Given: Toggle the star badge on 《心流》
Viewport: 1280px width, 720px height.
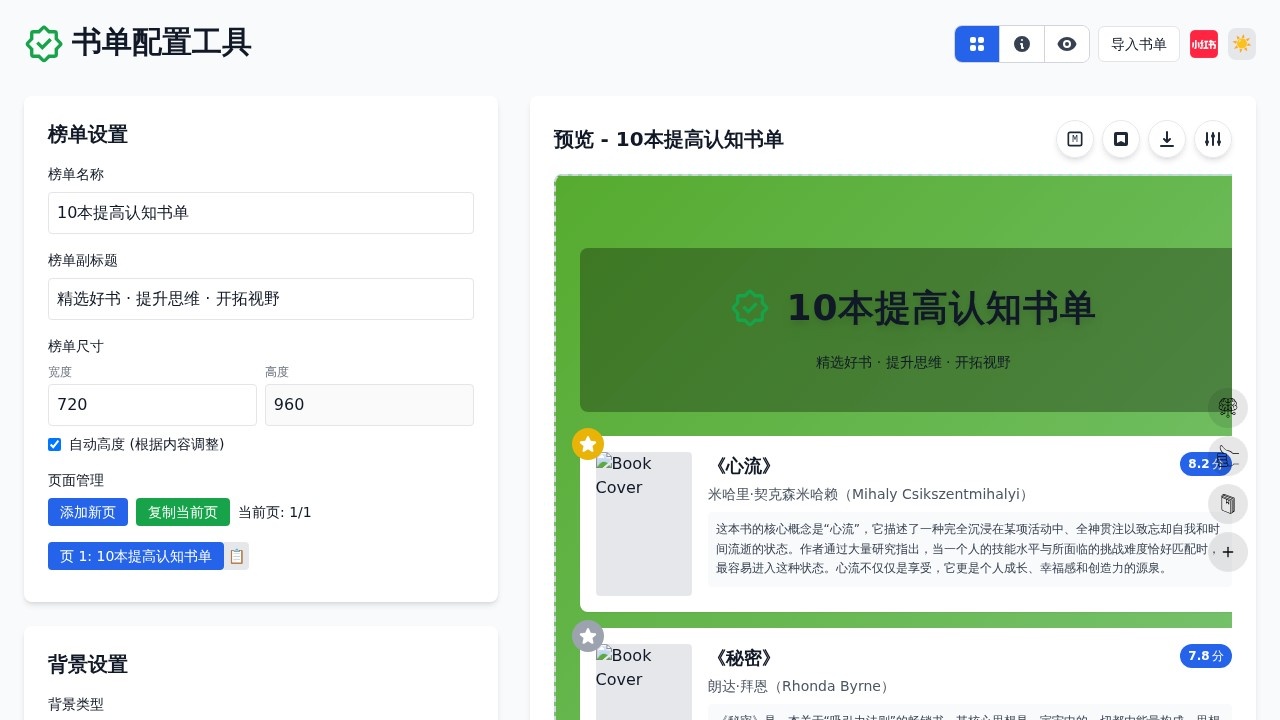Looking at the screenshot, I should coord(588,444).
